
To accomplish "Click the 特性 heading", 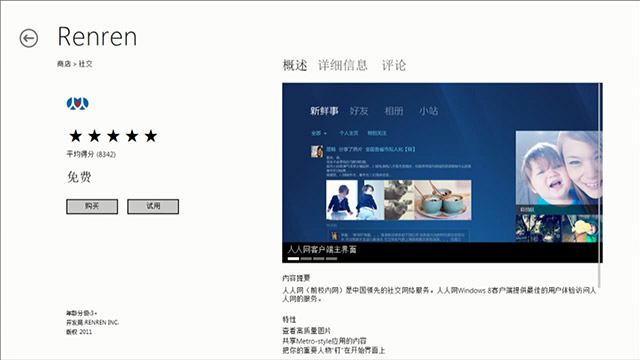I will click(x=289, y=319).
